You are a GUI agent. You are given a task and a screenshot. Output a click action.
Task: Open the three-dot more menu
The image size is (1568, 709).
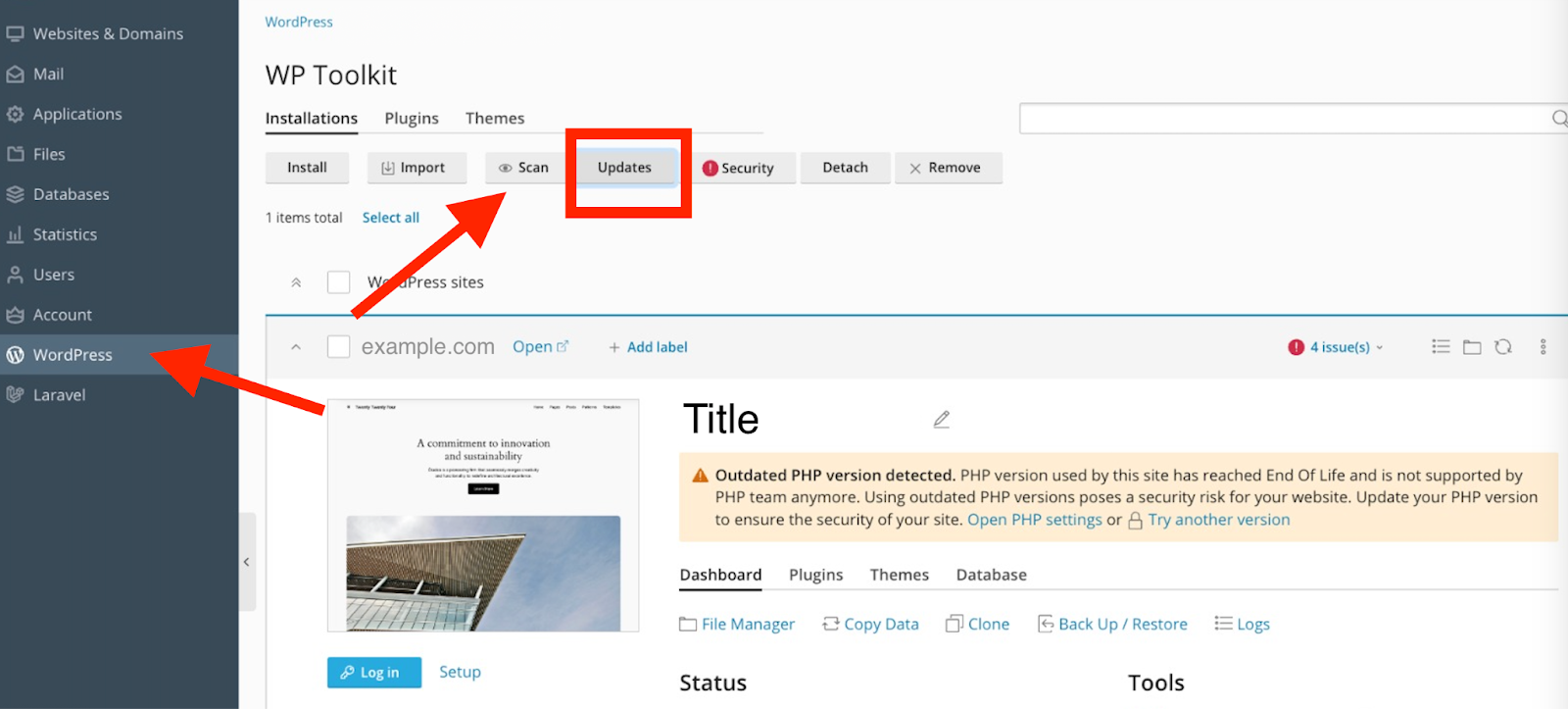click(x=1543, y=347)
